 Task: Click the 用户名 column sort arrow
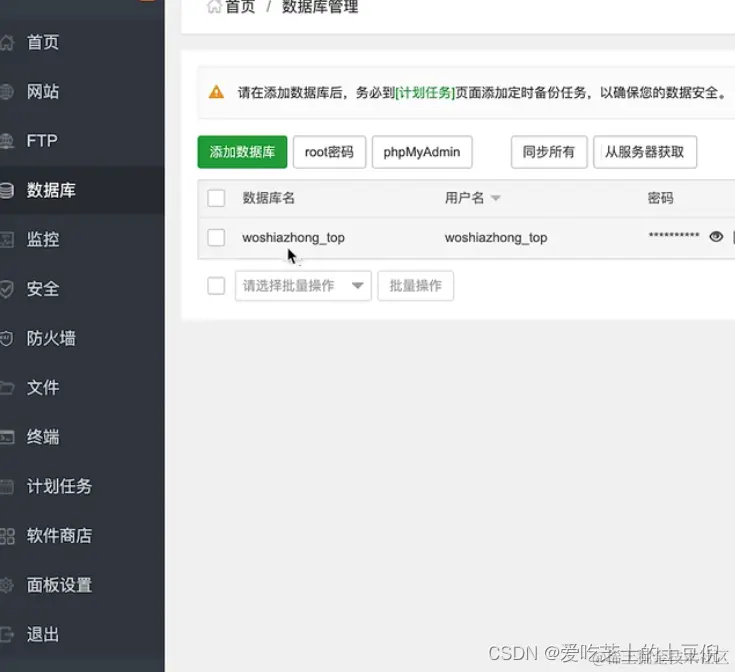click(495, 198)
